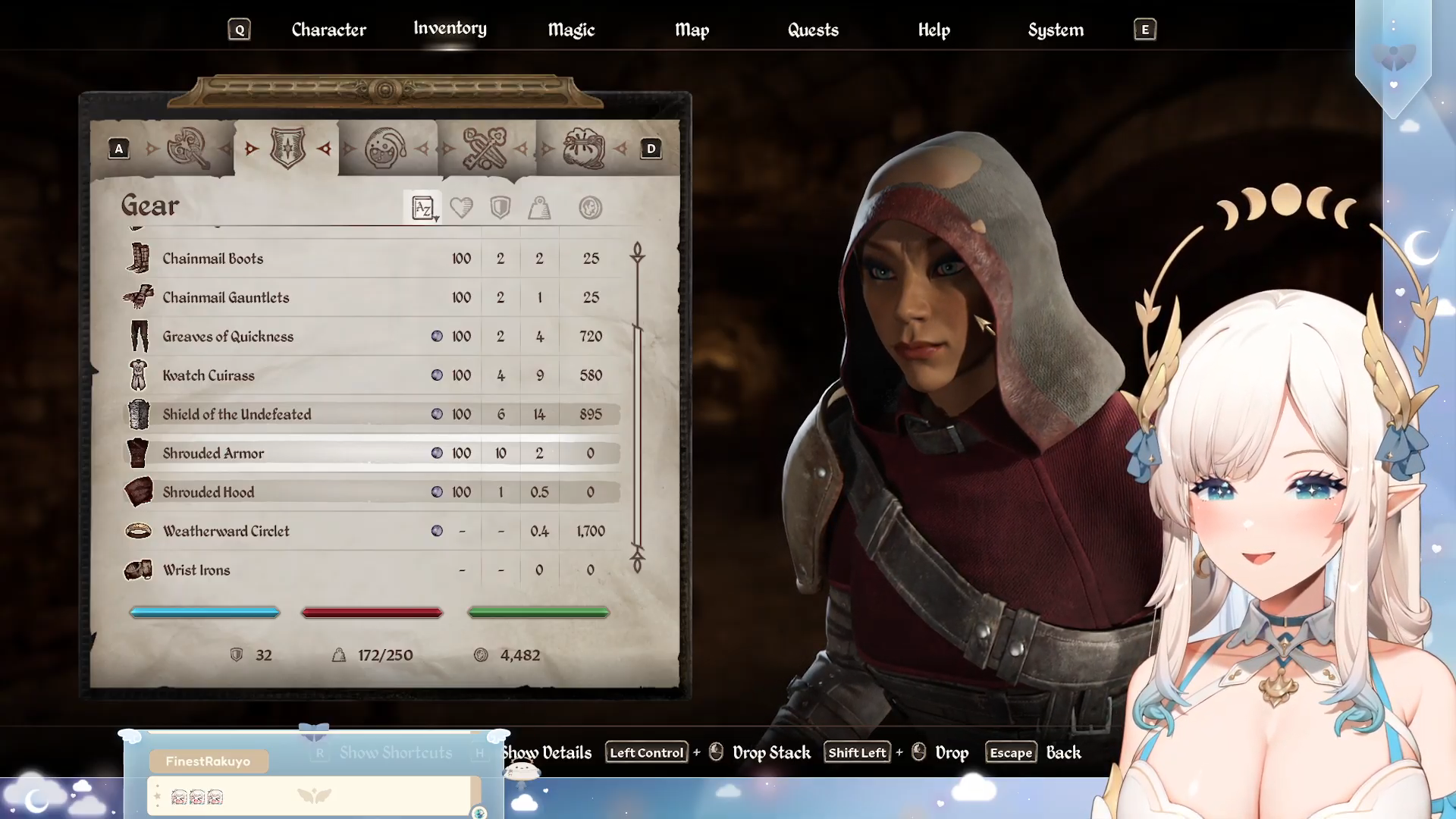Sort gear by health condition heart icon
This screenshot has width=1456, height=819.
[461, 207]
